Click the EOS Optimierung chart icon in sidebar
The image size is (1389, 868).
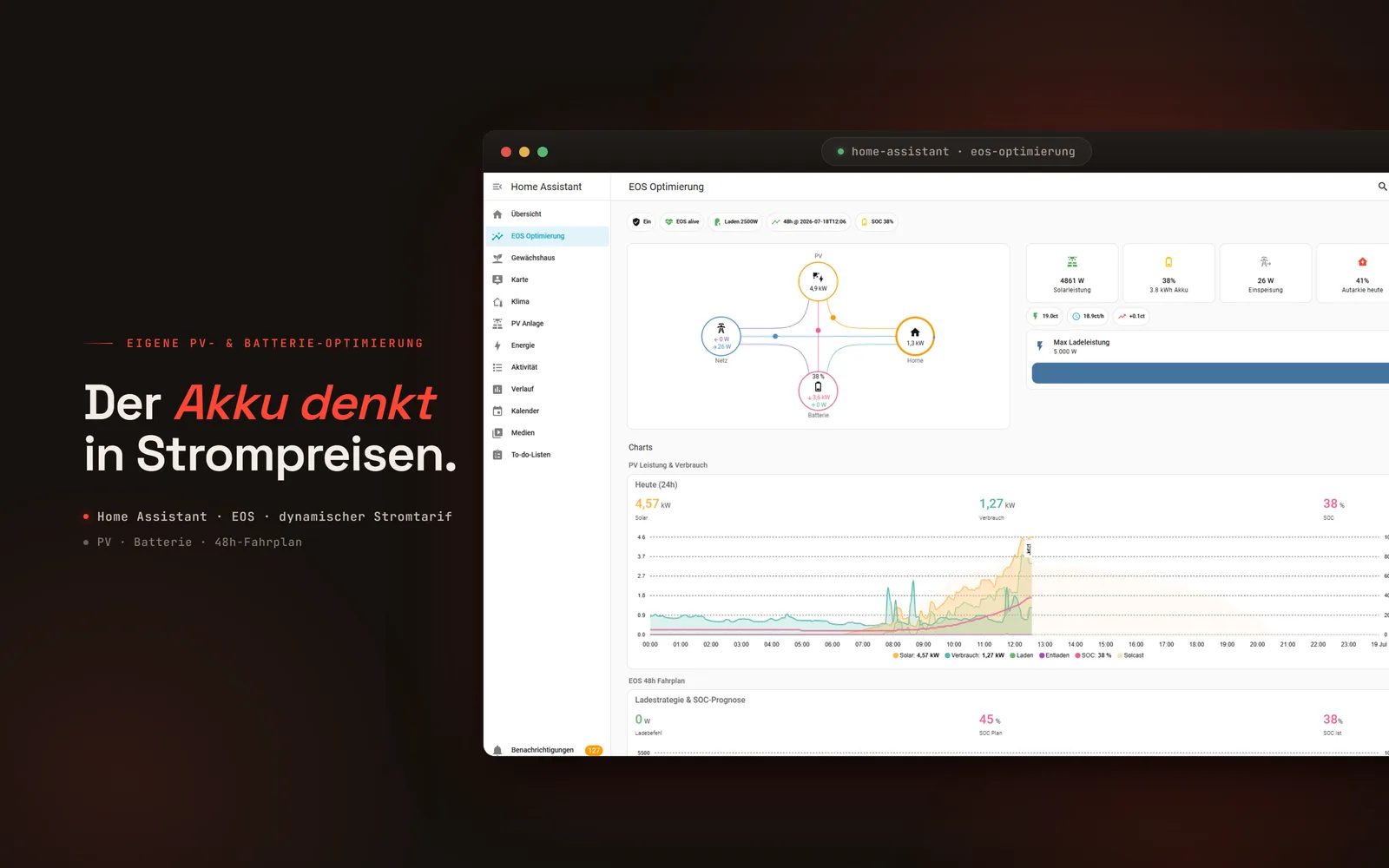497,236
